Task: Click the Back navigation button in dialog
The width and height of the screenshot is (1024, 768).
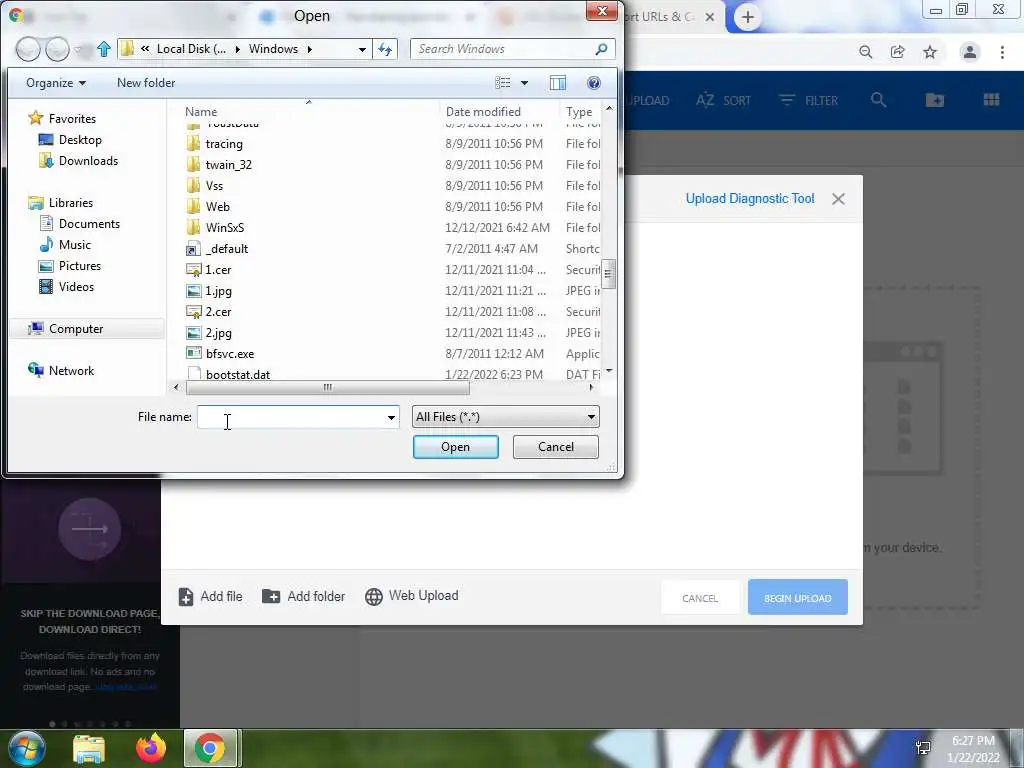Action: tap(28, 49)
